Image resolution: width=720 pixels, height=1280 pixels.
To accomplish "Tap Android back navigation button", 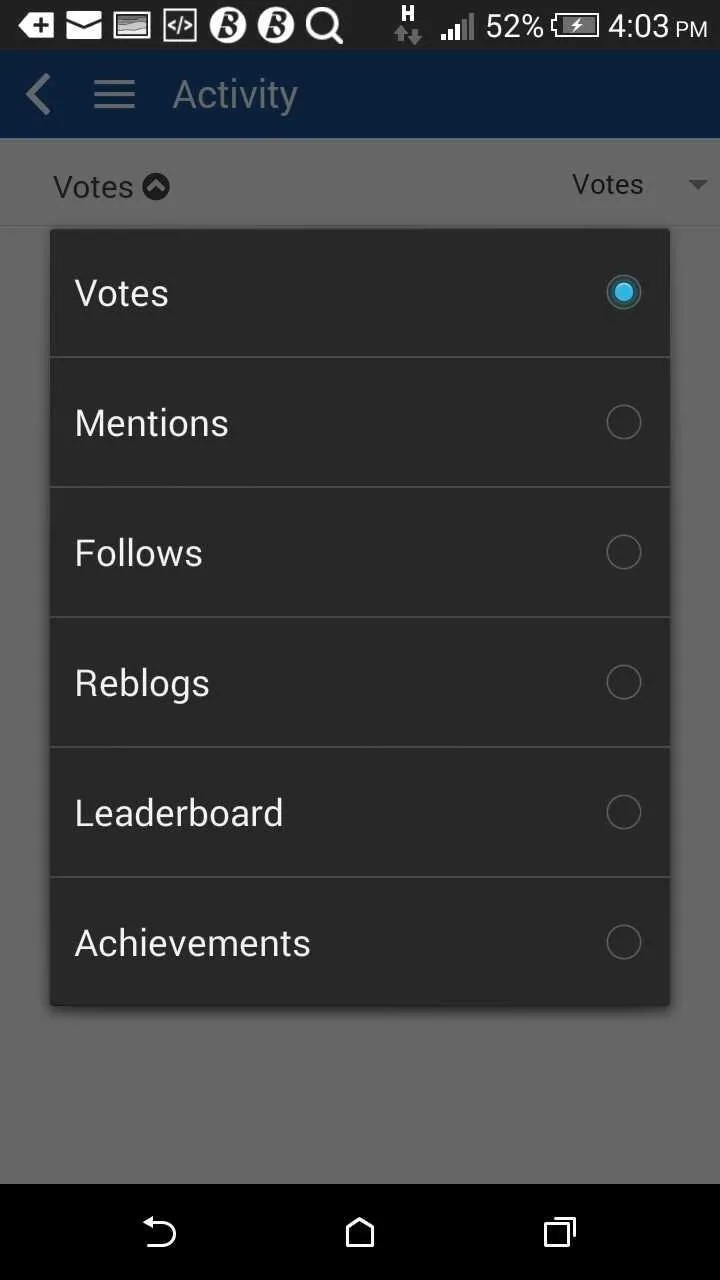I will 159,1232.
